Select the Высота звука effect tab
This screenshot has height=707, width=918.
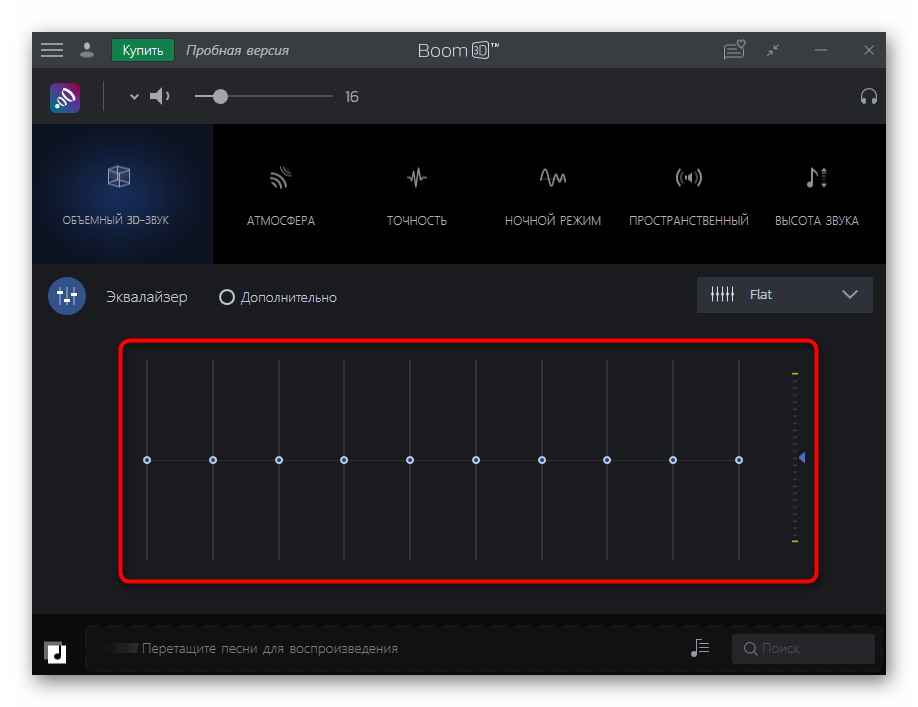(817, 194)
